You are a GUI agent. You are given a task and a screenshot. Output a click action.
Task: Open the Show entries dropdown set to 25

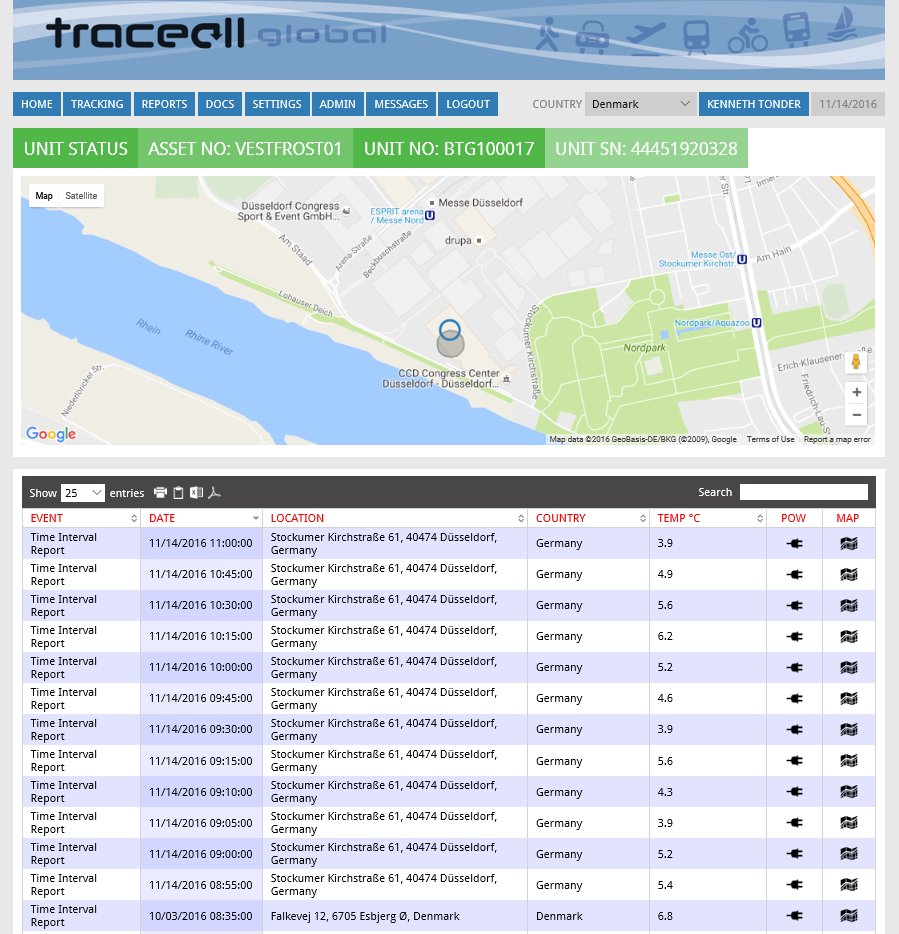pyautogui.click(x=83, y=493)
